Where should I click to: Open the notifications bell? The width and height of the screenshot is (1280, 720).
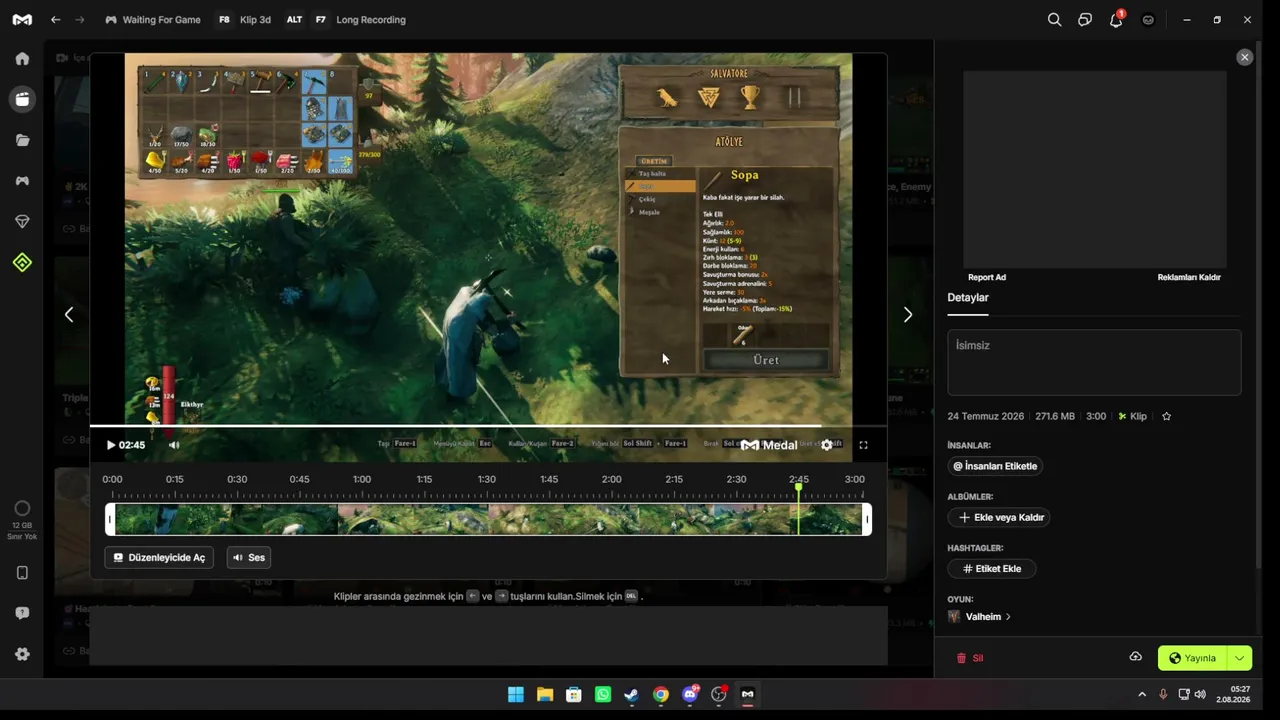coord(1116,20)
